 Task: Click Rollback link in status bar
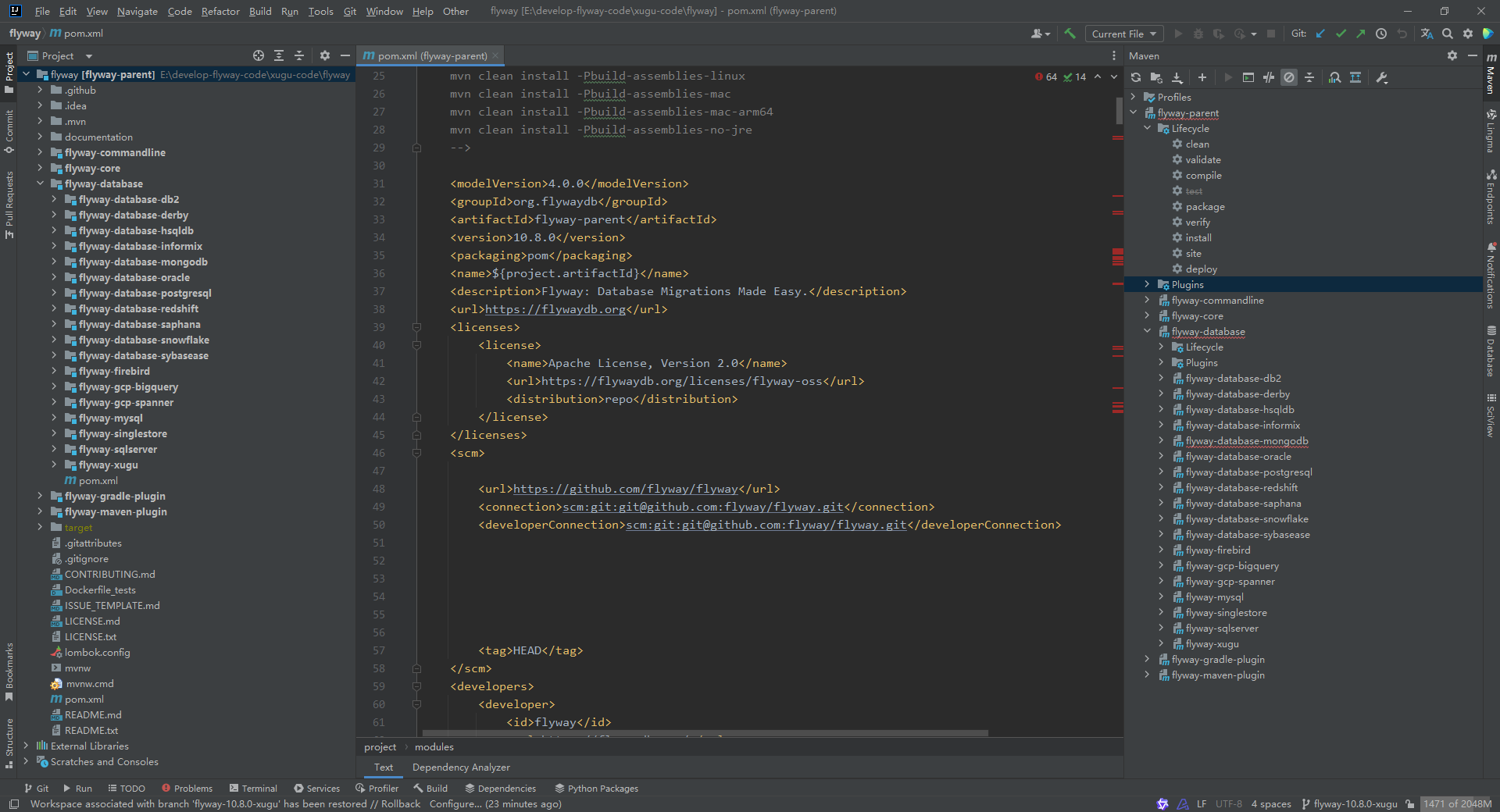coord(401,803)
